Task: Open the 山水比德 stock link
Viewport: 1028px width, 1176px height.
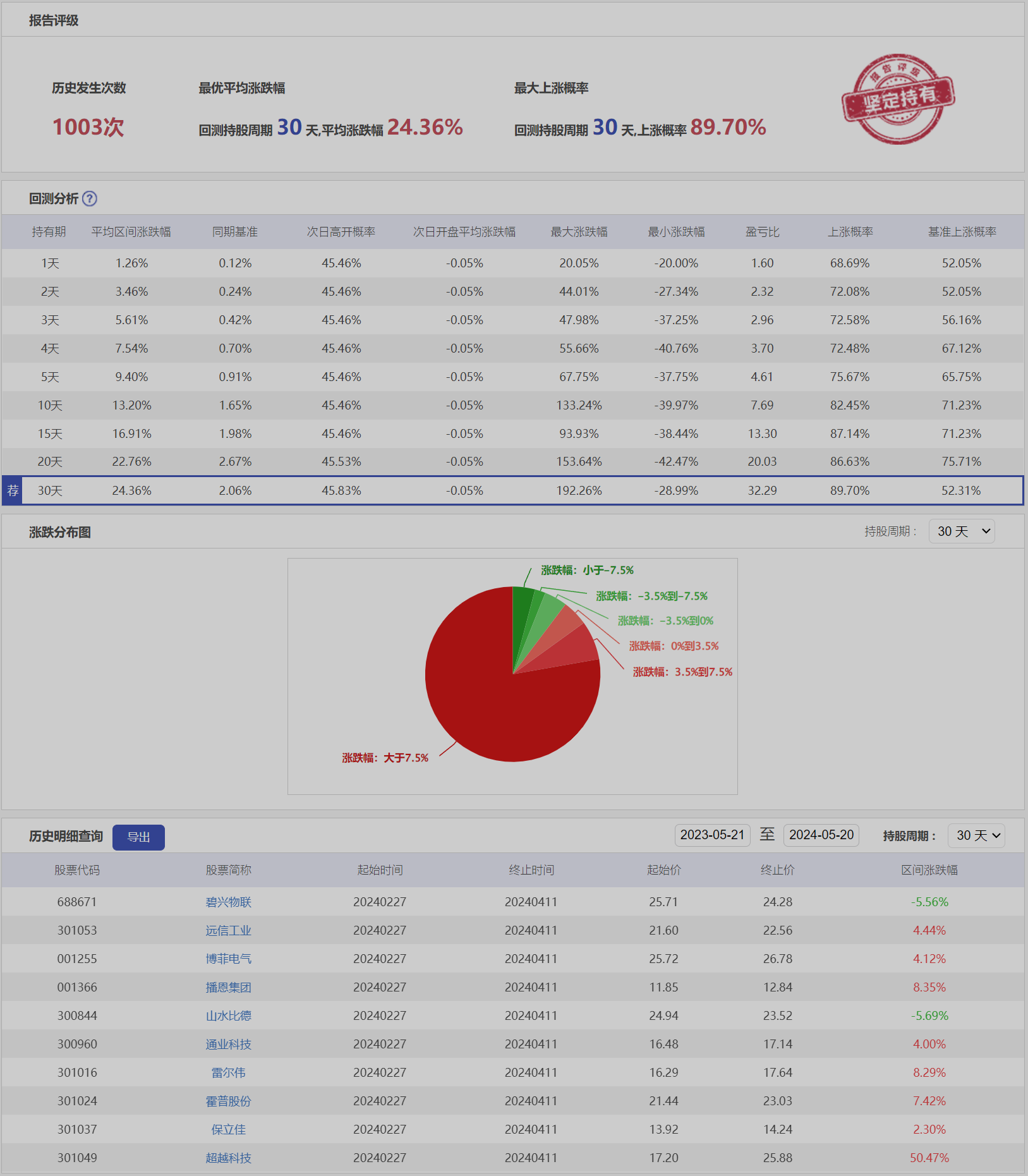Action: (x=228, y=1016)
